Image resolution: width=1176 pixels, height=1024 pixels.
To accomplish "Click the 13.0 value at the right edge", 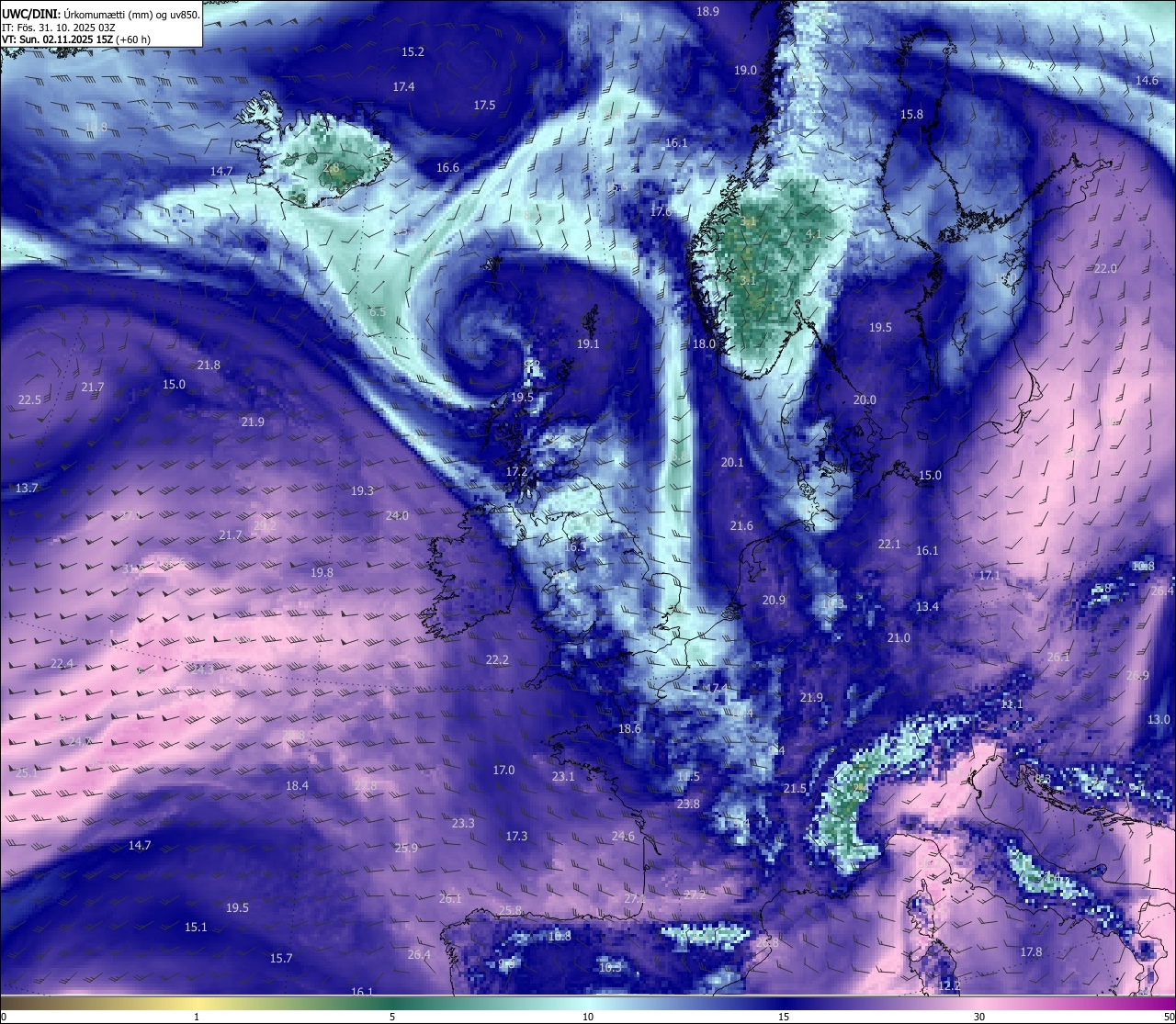I will pyautogui.click(x=1159, y=720).
